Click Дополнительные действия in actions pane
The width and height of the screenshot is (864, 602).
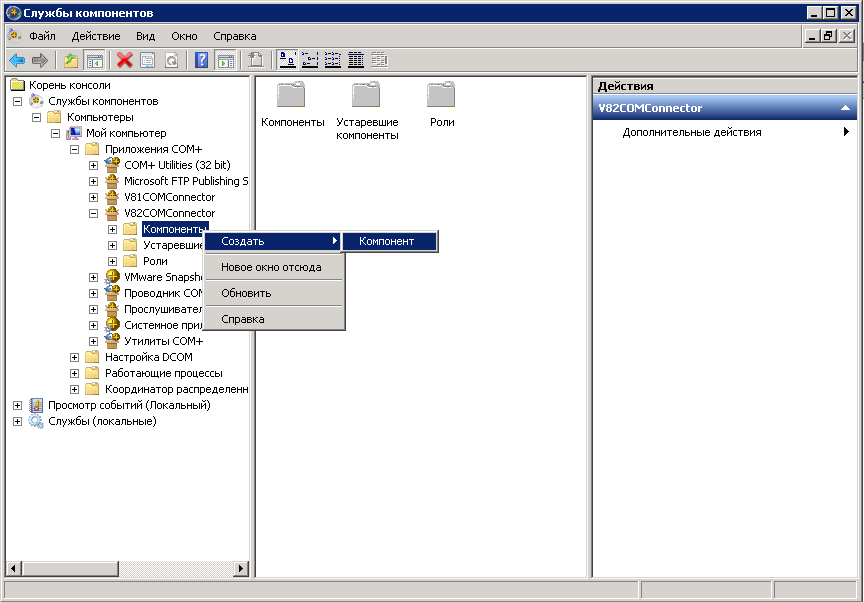coord(691,132)
